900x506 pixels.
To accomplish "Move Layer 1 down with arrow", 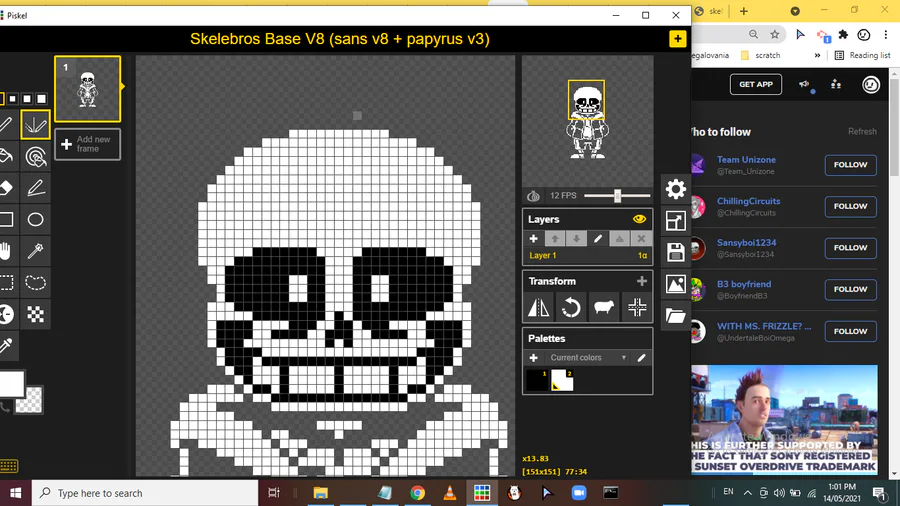I will click(x=576, y=239).
